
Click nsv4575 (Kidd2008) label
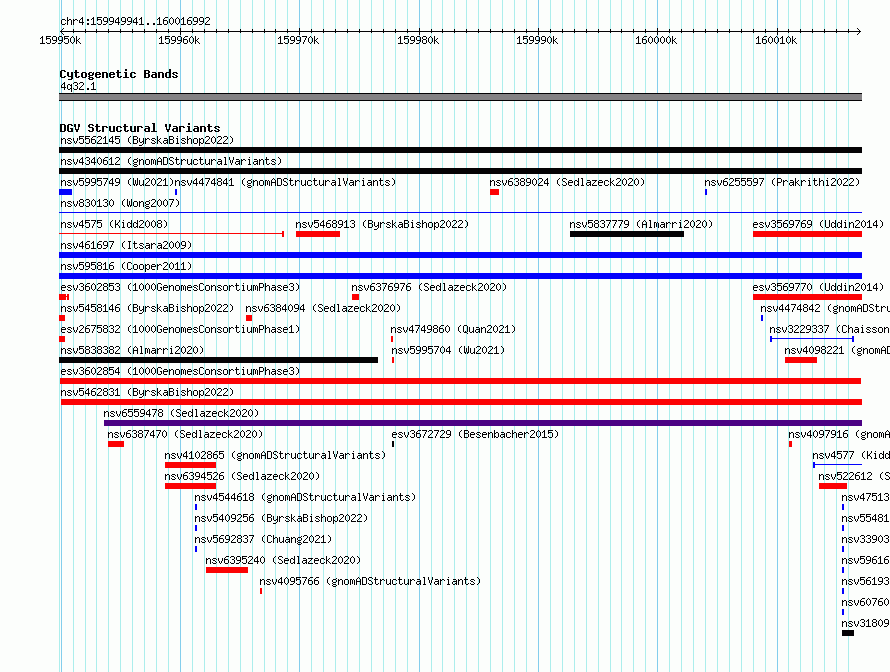pyautogui.click(x=114, y=224)
